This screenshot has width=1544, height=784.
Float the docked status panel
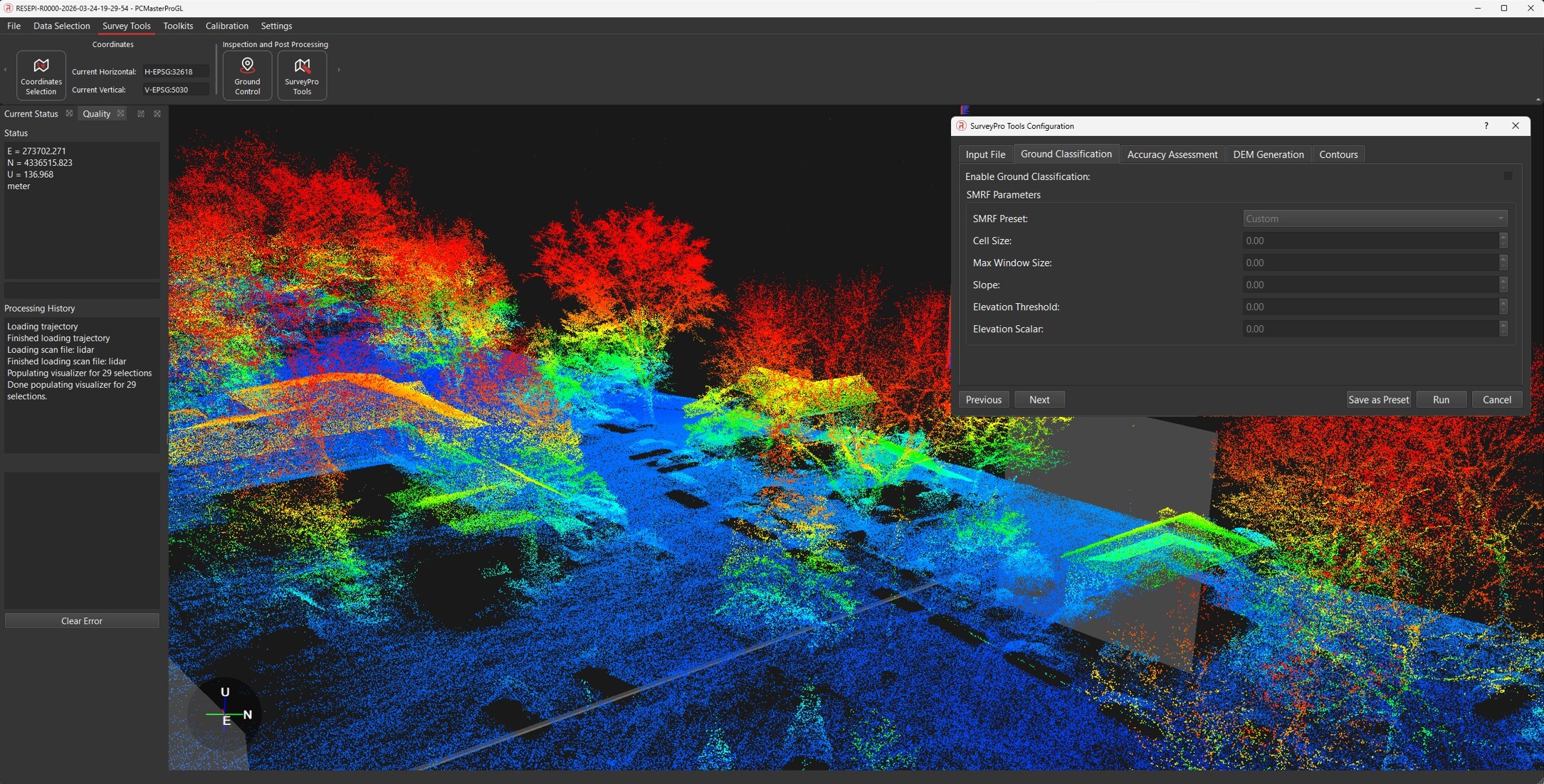[141, 114]
